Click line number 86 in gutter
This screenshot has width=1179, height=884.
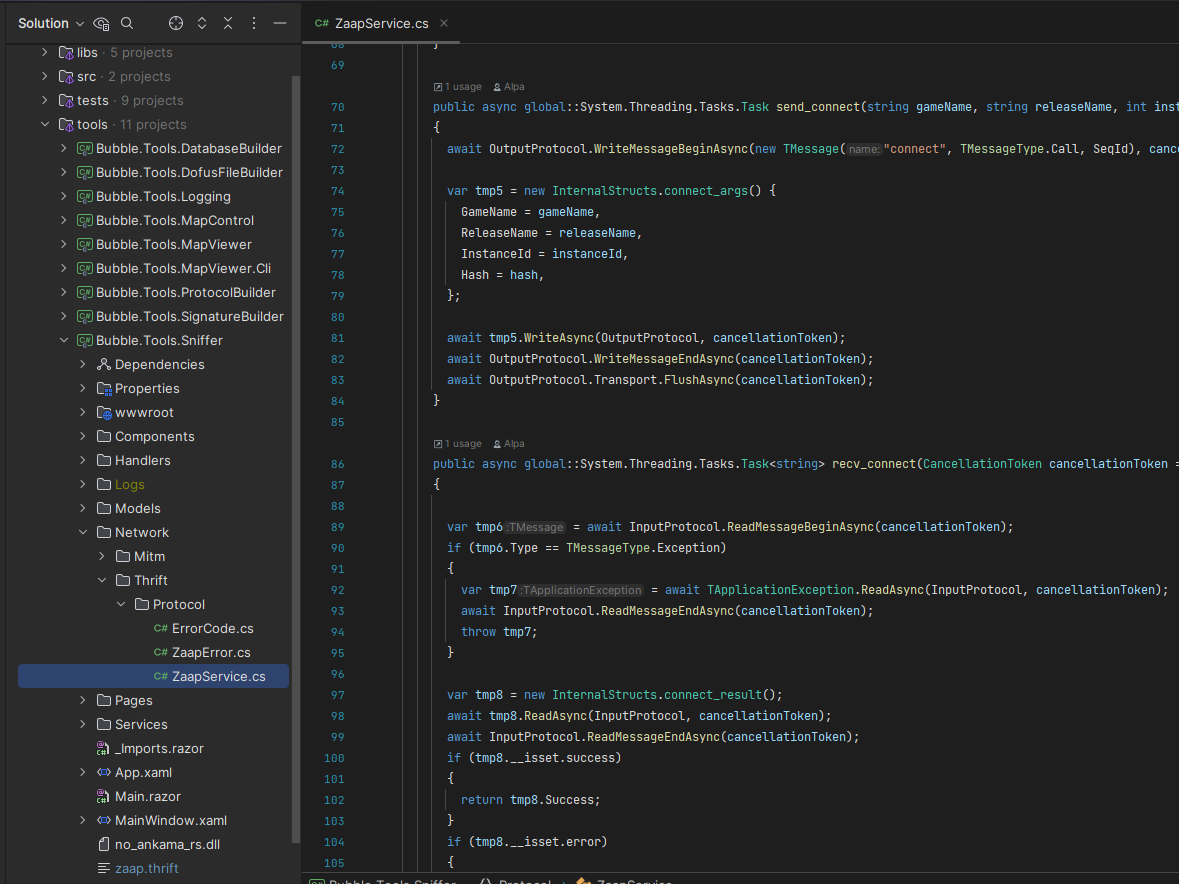pyautogui.click(x=337, y=465)
